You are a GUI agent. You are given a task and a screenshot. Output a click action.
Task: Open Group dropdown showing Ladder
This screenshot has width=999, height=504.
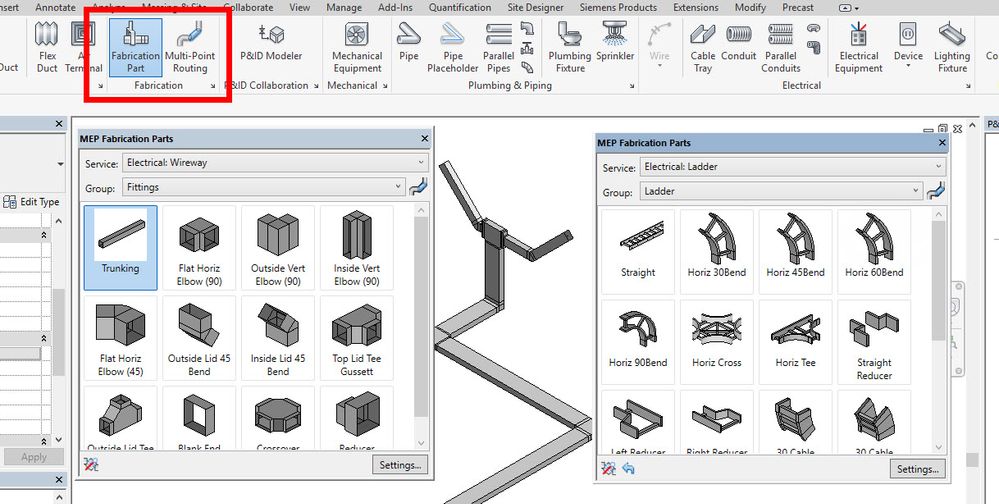click(780, 191)
